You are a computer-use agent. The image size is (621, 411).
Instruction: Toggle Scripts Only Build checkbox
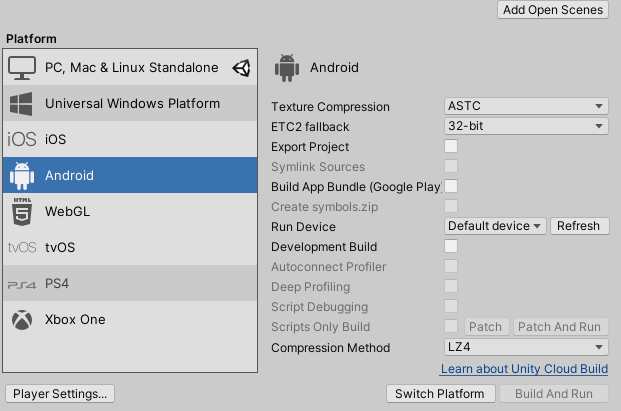coord(451,326)
